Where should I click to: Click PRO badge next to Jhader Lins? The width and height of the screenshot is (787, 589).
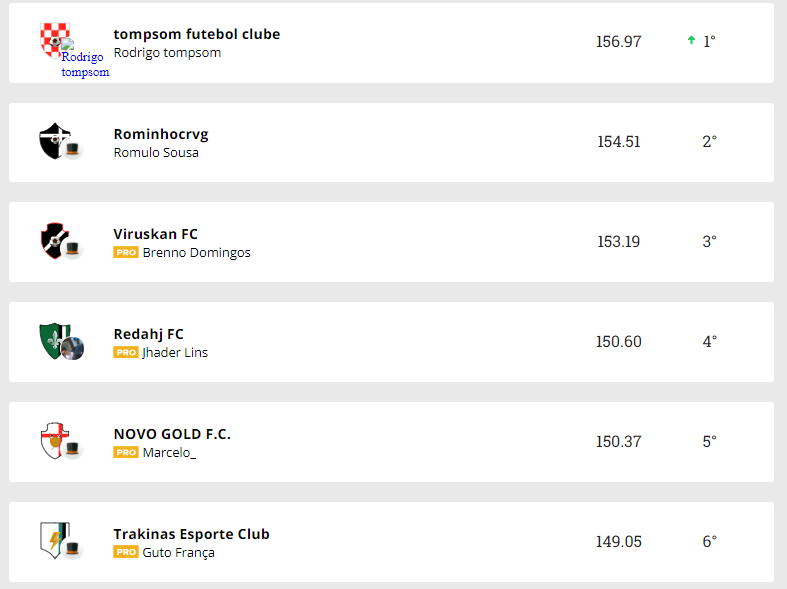(x=125, y=353)
